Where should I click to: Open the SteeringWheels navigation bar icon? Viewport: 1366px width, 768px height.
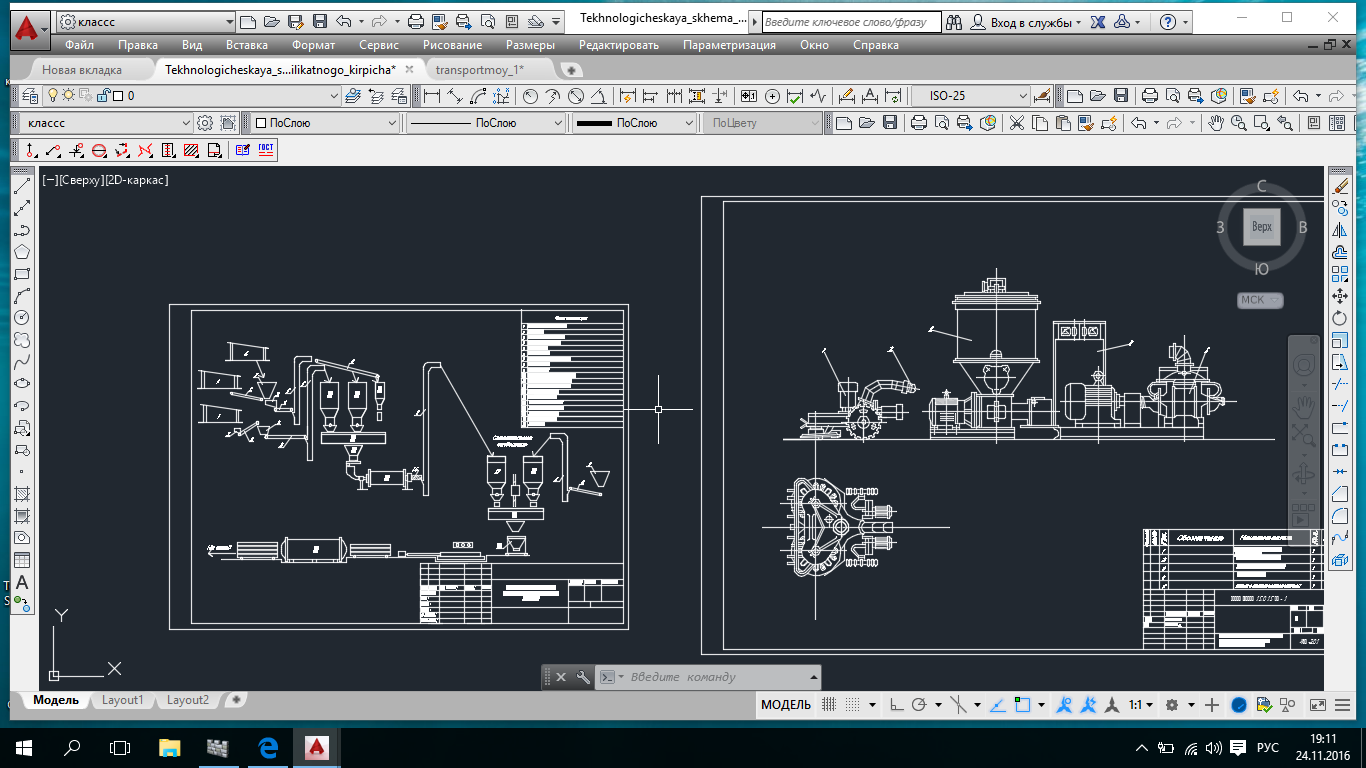click(x=1304, y=366)
